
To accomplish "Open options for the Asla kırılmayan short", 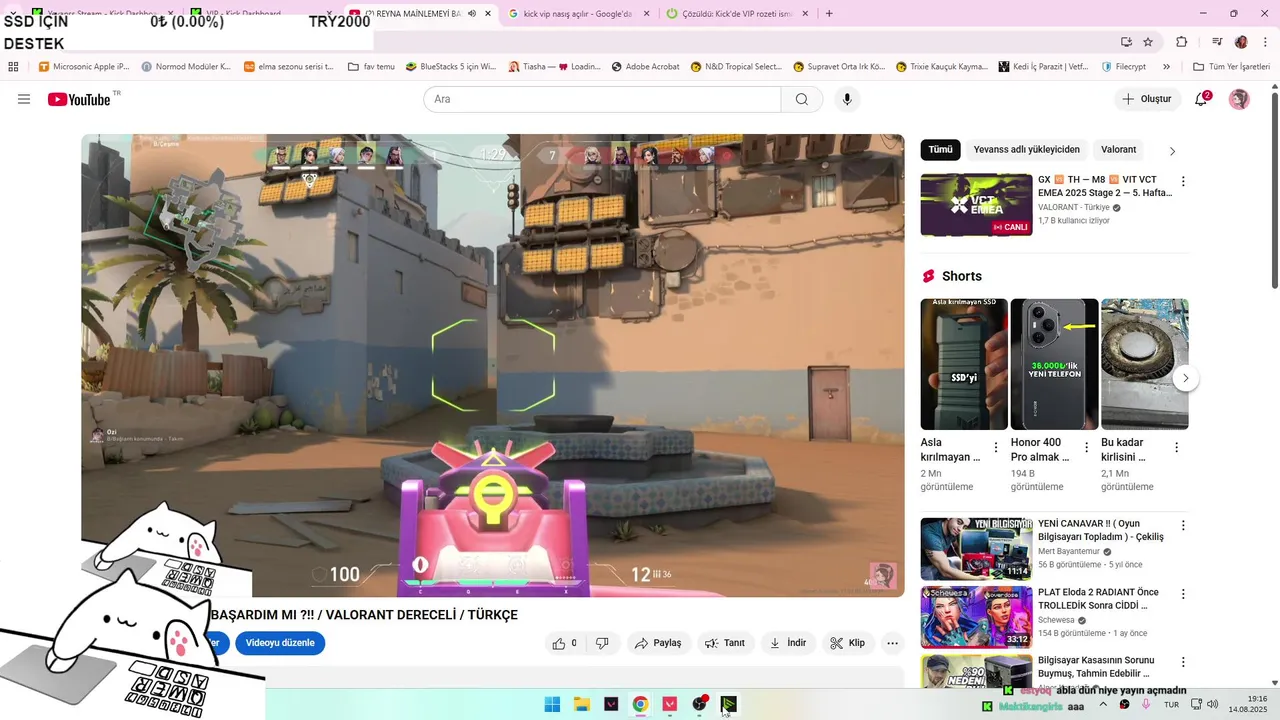I will (x=995, y=447).
